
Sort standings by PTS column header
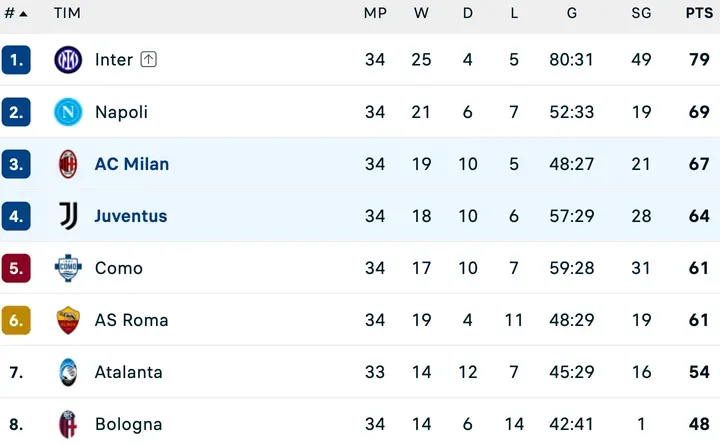(x=699, y=13)
